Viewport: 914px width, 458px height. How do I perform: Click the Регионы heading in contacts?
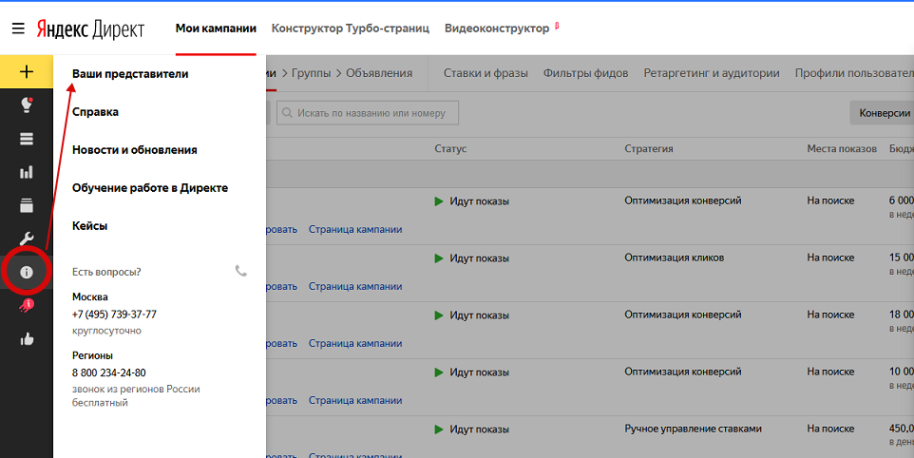pos(92,355)
